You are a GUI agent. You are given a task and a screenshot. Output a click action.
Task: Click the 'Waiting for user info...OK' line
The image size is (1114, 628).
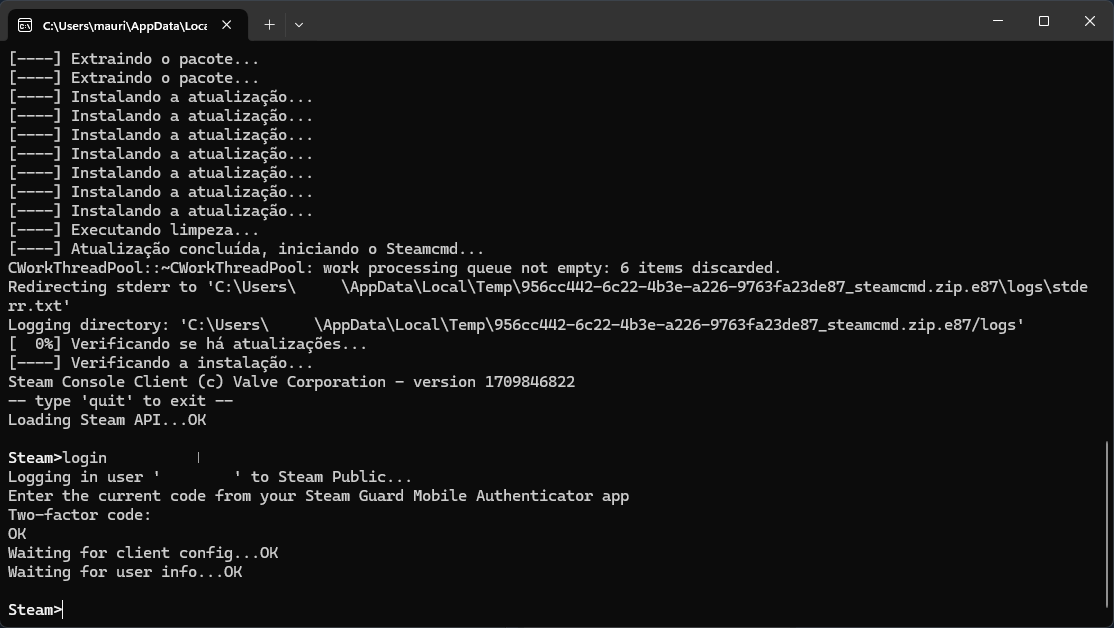(x=125, y=572)
